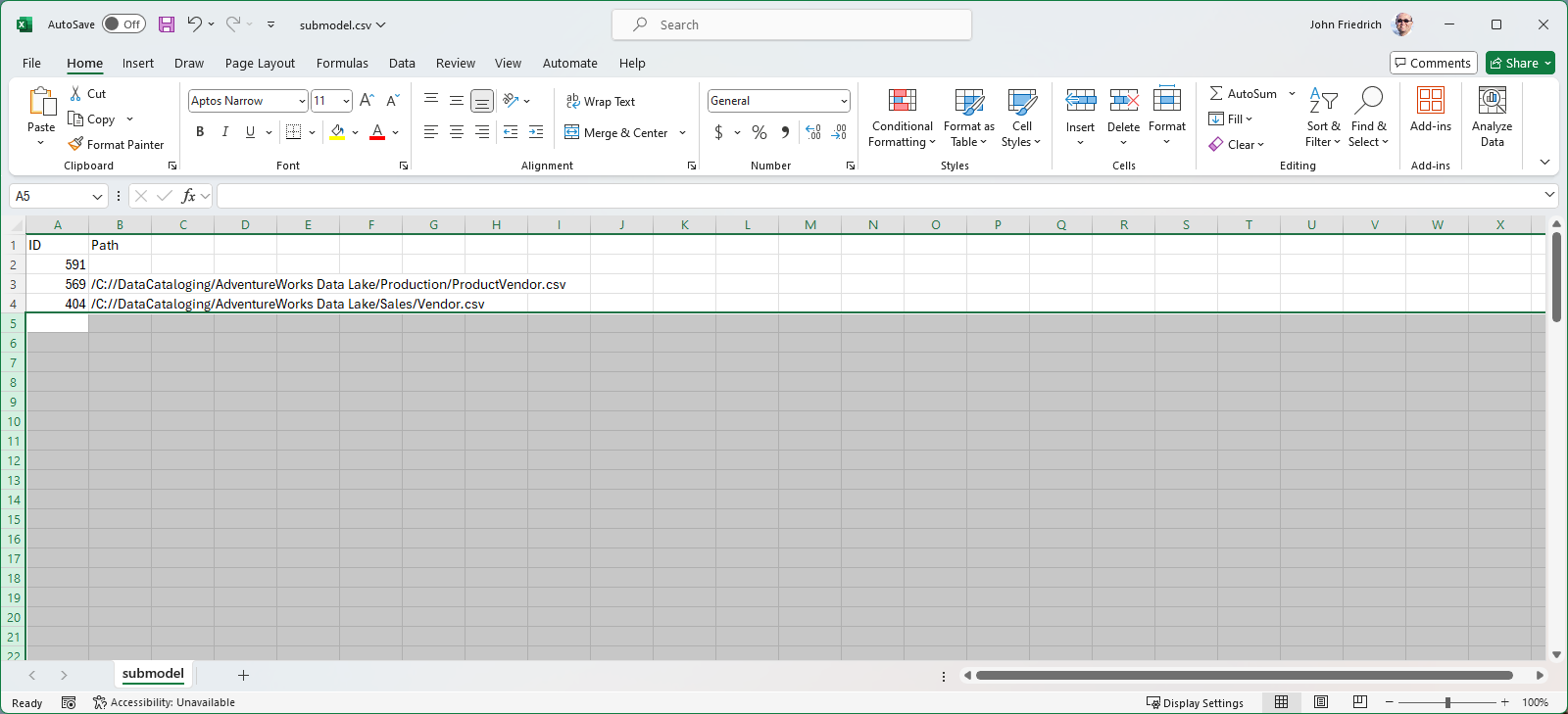This screenshot has height=714, width=1568.
Task: Toggle the AutoSave switch
Action: (123, 24)
